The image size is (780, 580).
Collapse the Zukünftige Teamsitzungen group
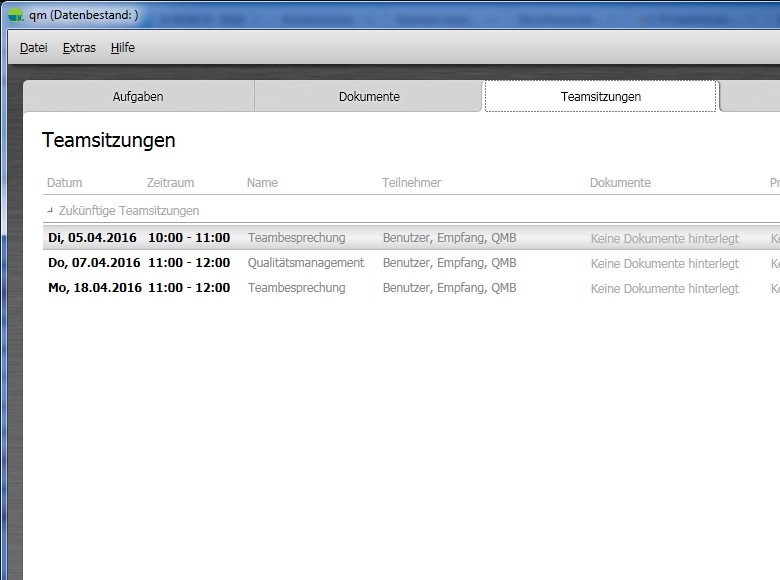[51, 211]
